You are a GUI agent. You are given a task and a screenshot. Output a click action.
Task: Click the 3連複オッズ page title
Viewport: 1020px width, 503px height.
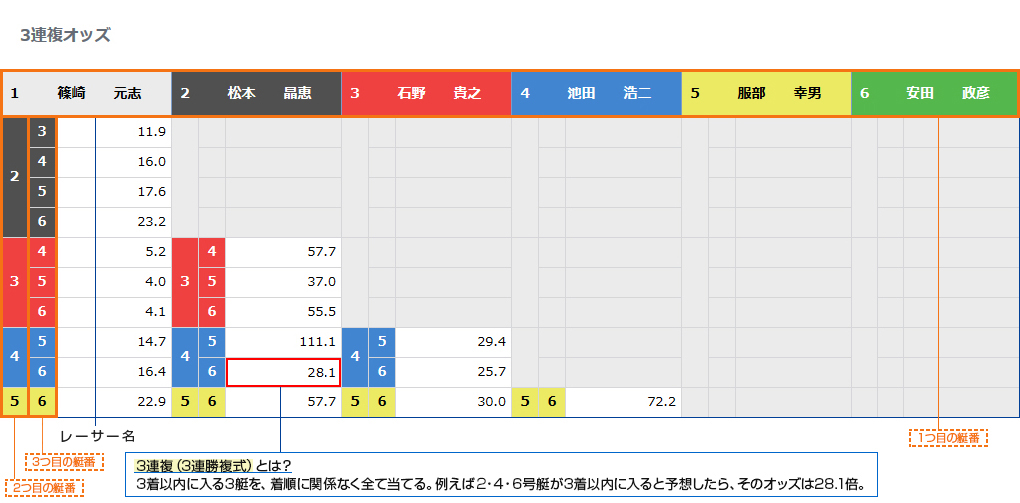pyautogui.click(x=65, y=35)
